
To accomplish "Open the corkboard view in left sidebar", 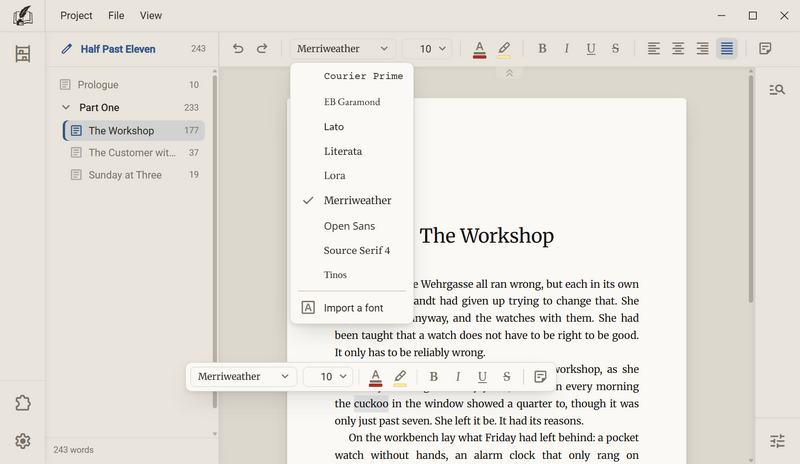I will pos(22,54).
